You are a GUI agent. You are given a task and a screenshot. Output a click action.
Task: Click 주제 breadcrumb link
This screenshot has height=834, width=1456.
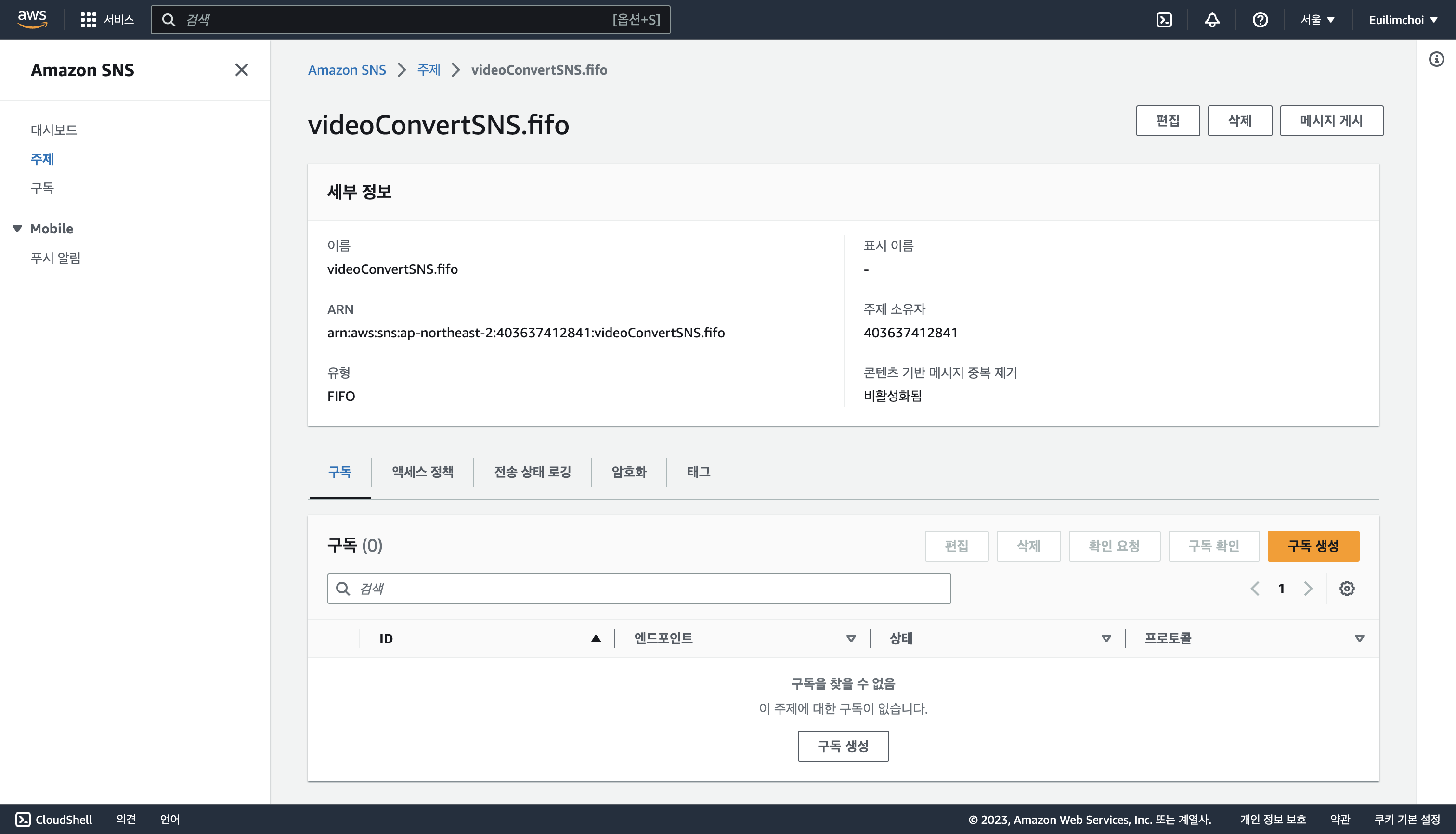coord(428,70)
